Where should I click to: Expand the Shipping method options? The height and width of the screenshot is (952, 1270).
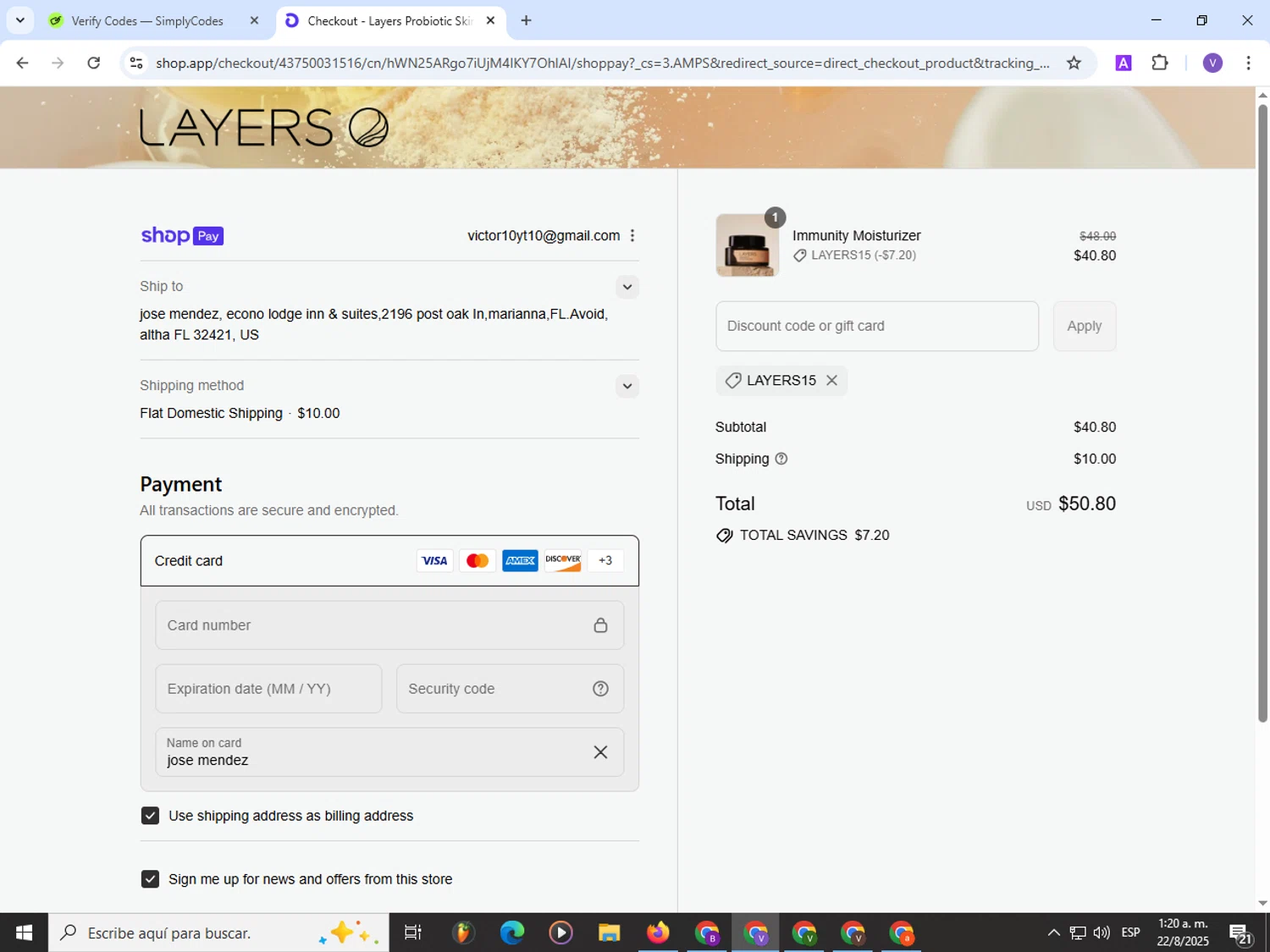pos(627,386)
